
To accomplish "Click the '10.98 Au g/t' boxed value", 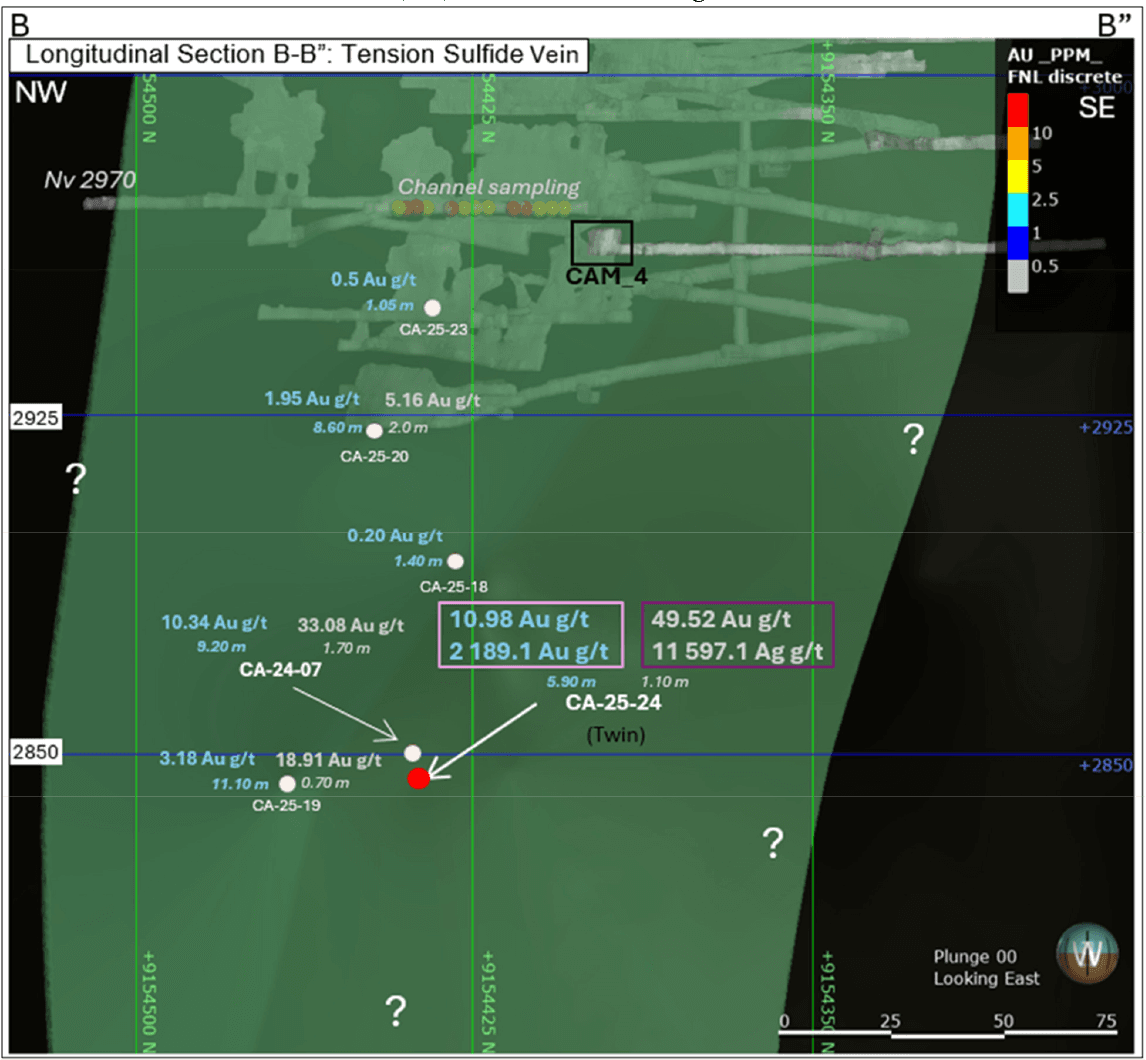I will [x=519, y=620].
